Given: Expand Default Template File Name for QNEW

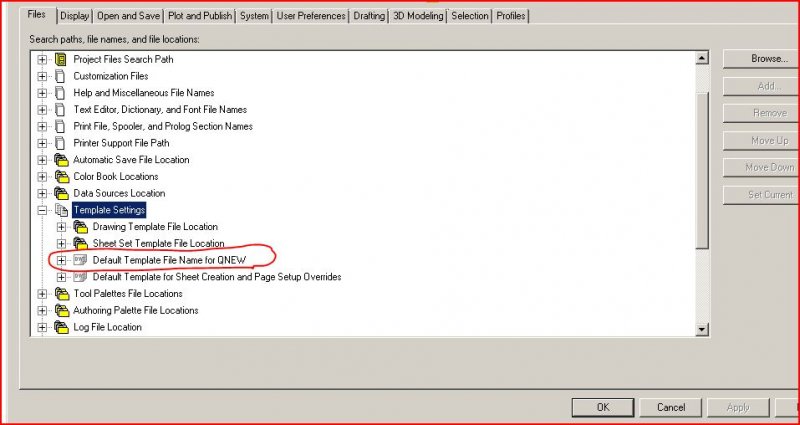Looking at the screenshot, I should [x=61, y=260].
